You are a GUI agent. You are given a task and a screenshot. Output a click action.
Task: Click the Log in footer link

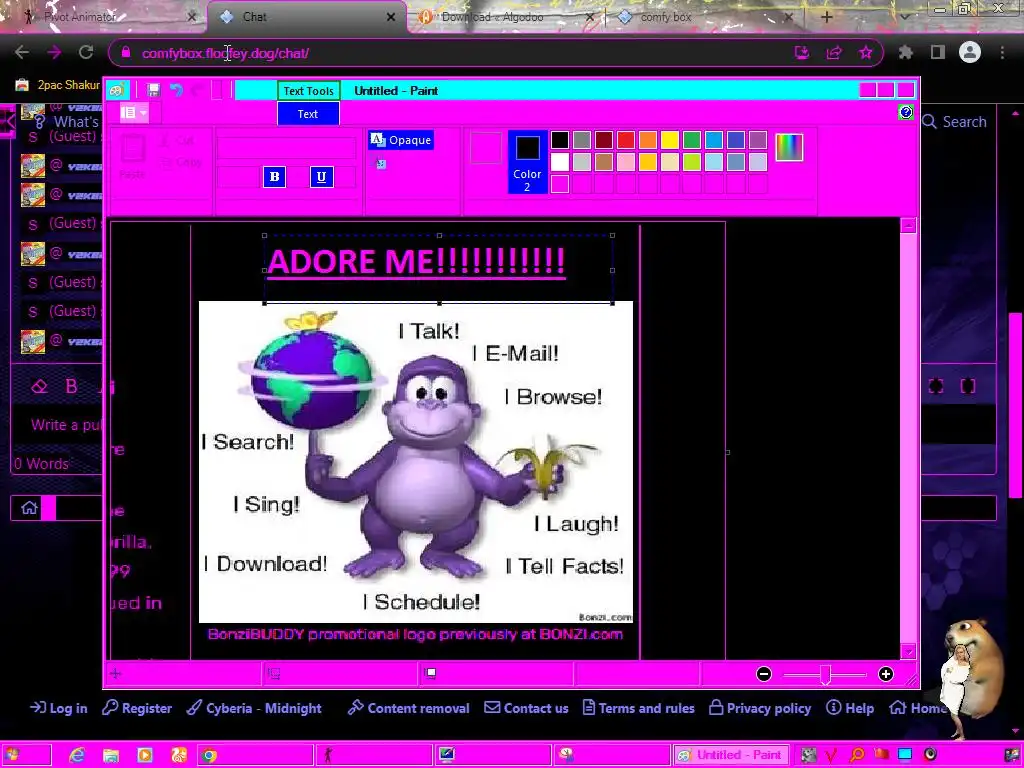point(59,708)
